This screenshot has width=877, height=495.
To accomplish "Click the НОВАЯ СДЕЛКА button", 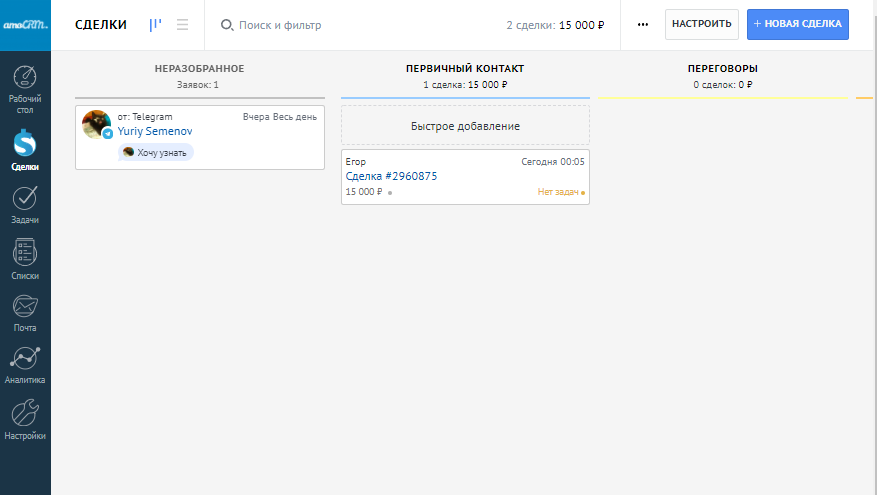I will point(797,25).
